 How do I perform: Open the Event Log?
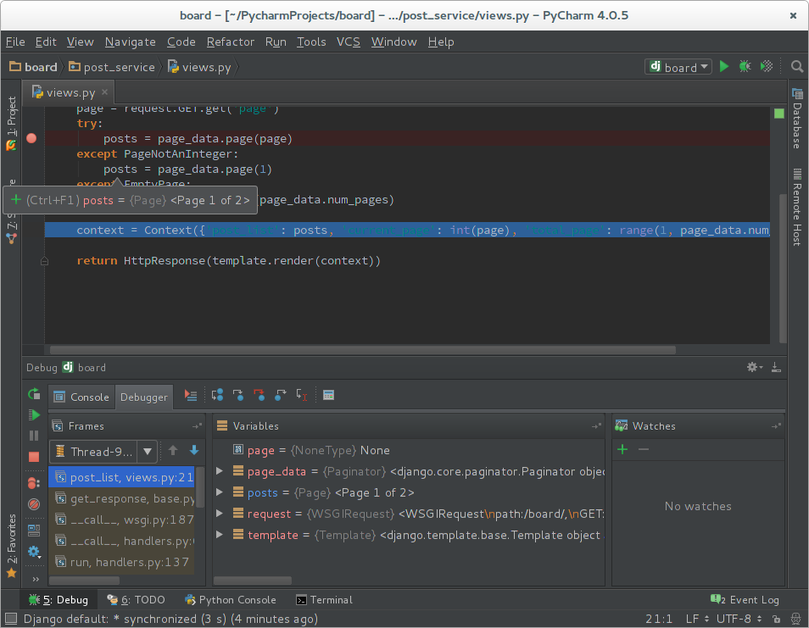tap(745, 600)
